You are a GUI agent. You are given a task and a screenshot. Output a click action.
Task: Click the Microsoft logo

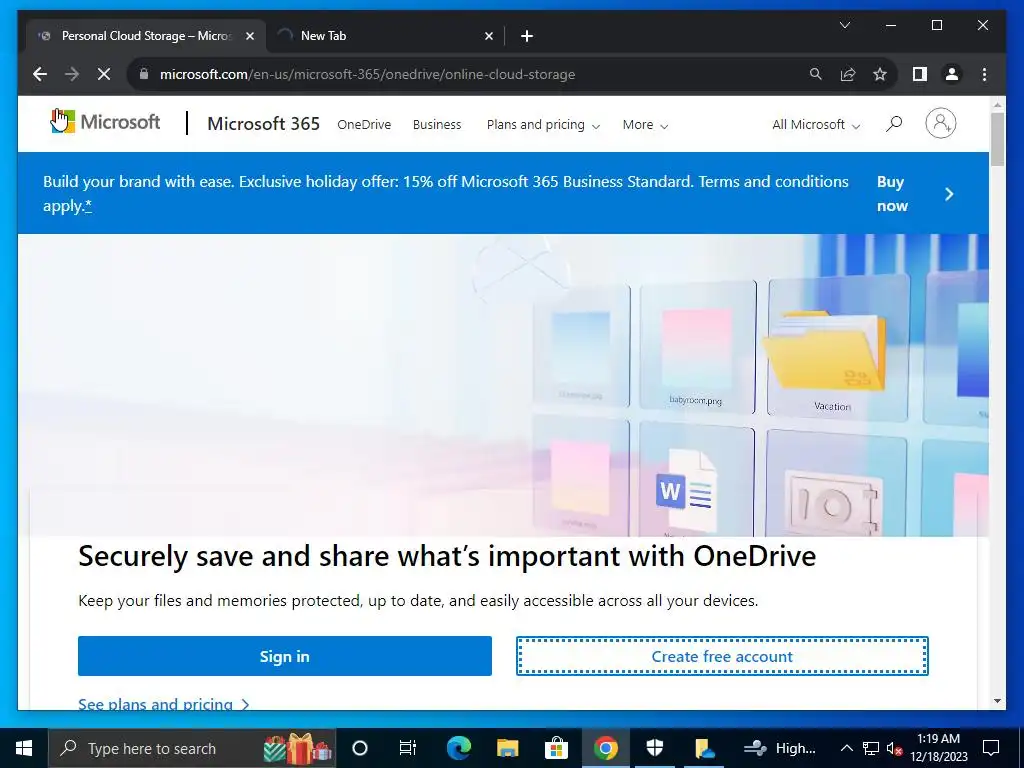105,122
